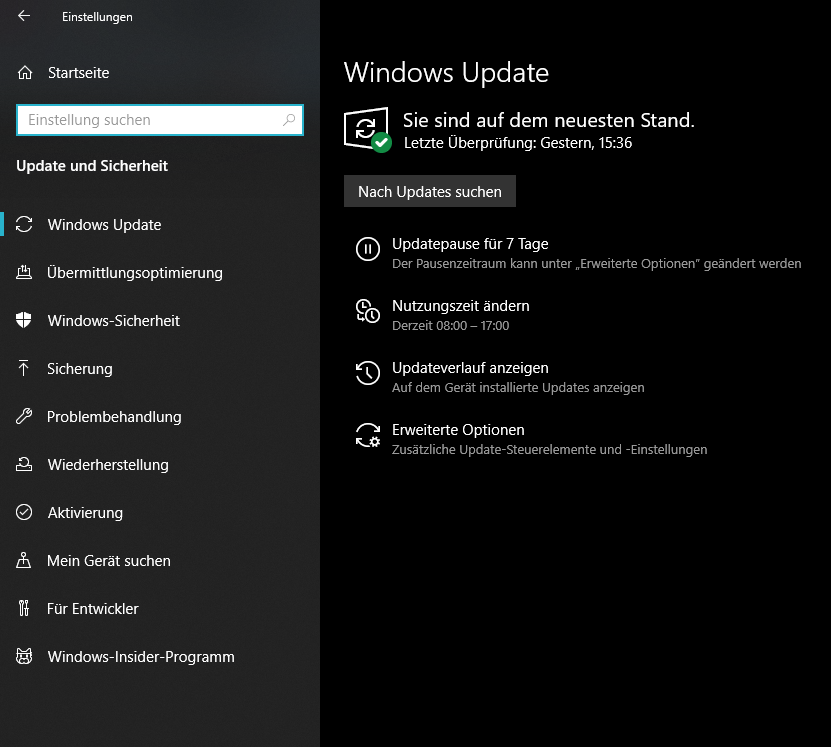Image resolution: width=831 pixels, height=747 pixels.
Task: Click the Wiederherstellung icon
Action: tap(24, 465)
